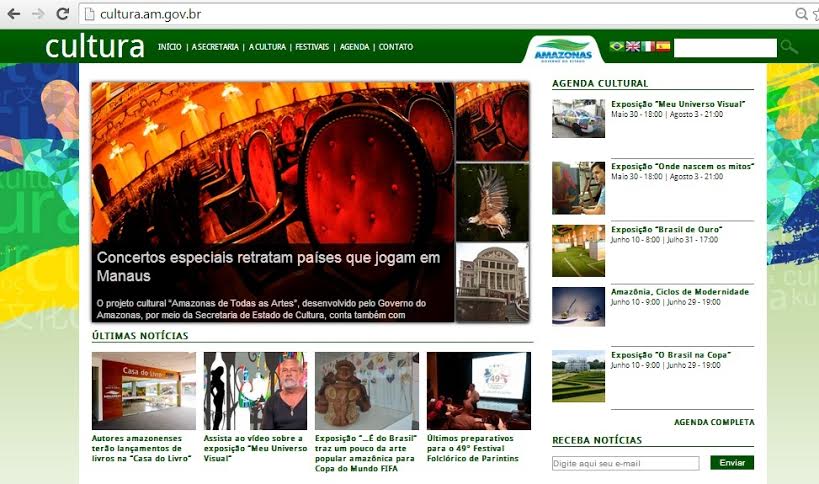Viewport: 819px width, 484px height.
Task: Open headline Concertos especiais retratam países
Action: (x=268, y=266)
